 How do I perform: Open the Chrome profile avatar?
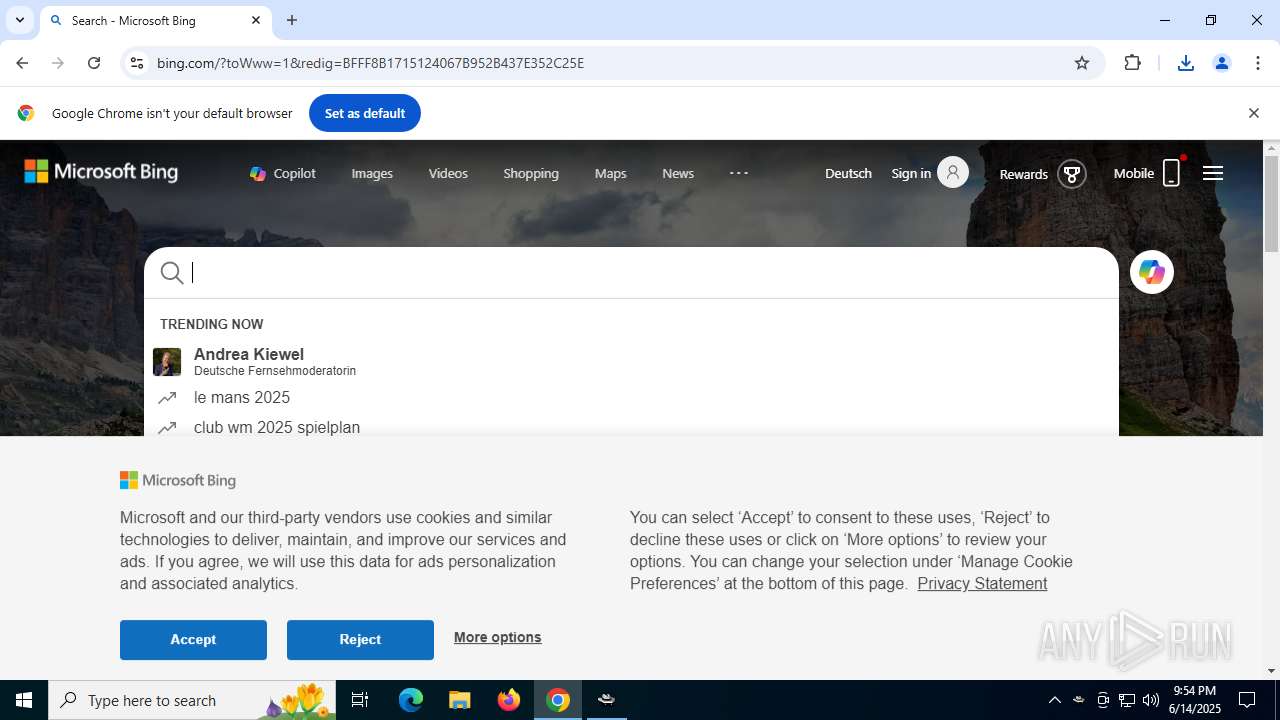pyautogui.click(x=1221, y=63)
